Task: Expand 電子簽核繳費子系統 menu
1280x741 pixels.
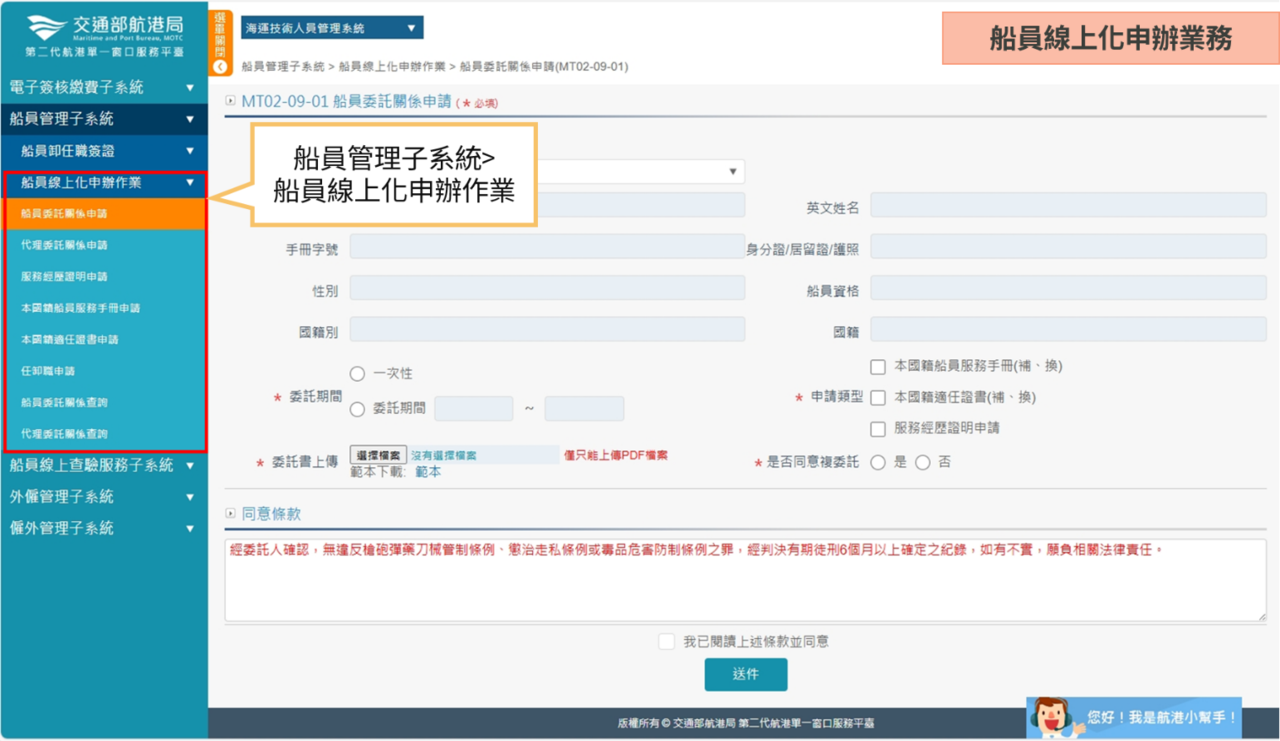Action: pos(103,88)
